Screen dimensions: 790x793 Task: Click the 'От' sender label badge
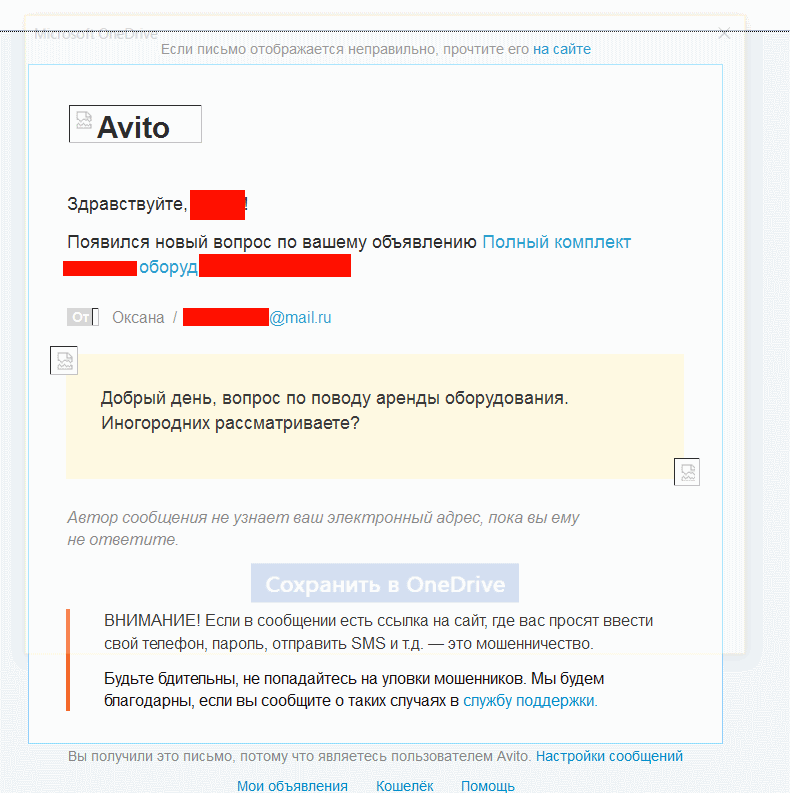[x=82, y=317]
